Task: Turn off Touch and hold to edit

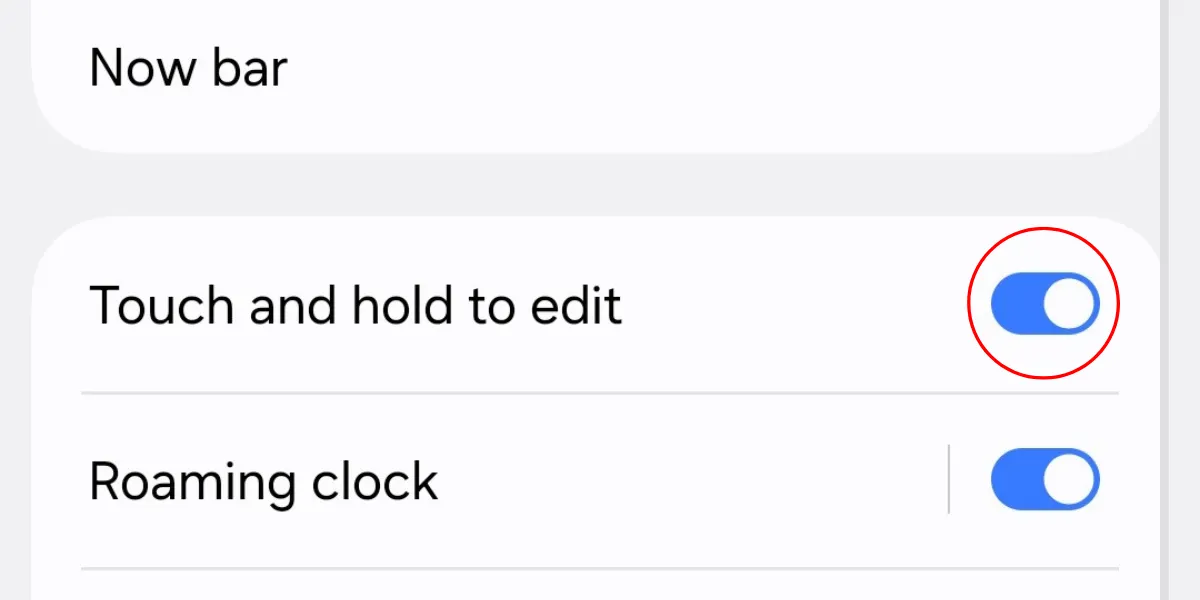Action: pyautogui.click(x=1044, y=304)
